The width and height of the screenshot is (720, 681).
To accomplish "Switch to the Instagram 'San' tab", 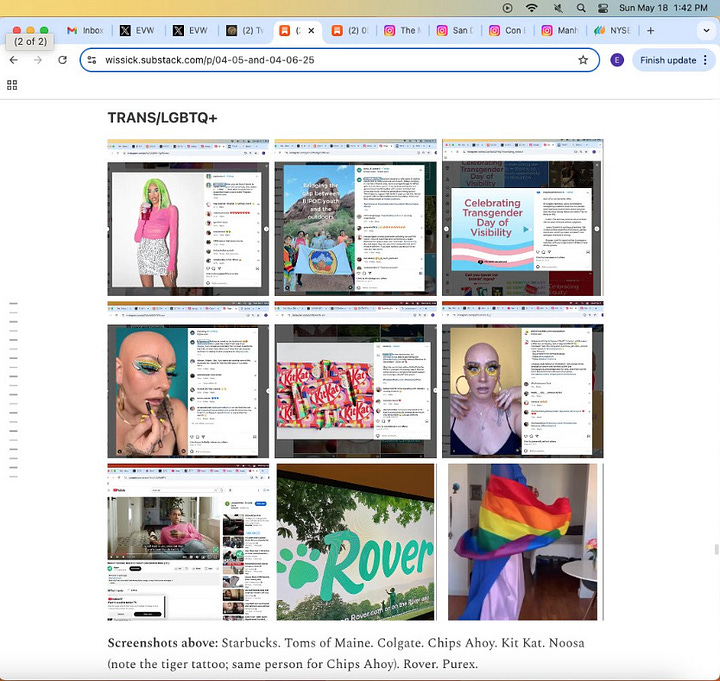I will [455, 31].
